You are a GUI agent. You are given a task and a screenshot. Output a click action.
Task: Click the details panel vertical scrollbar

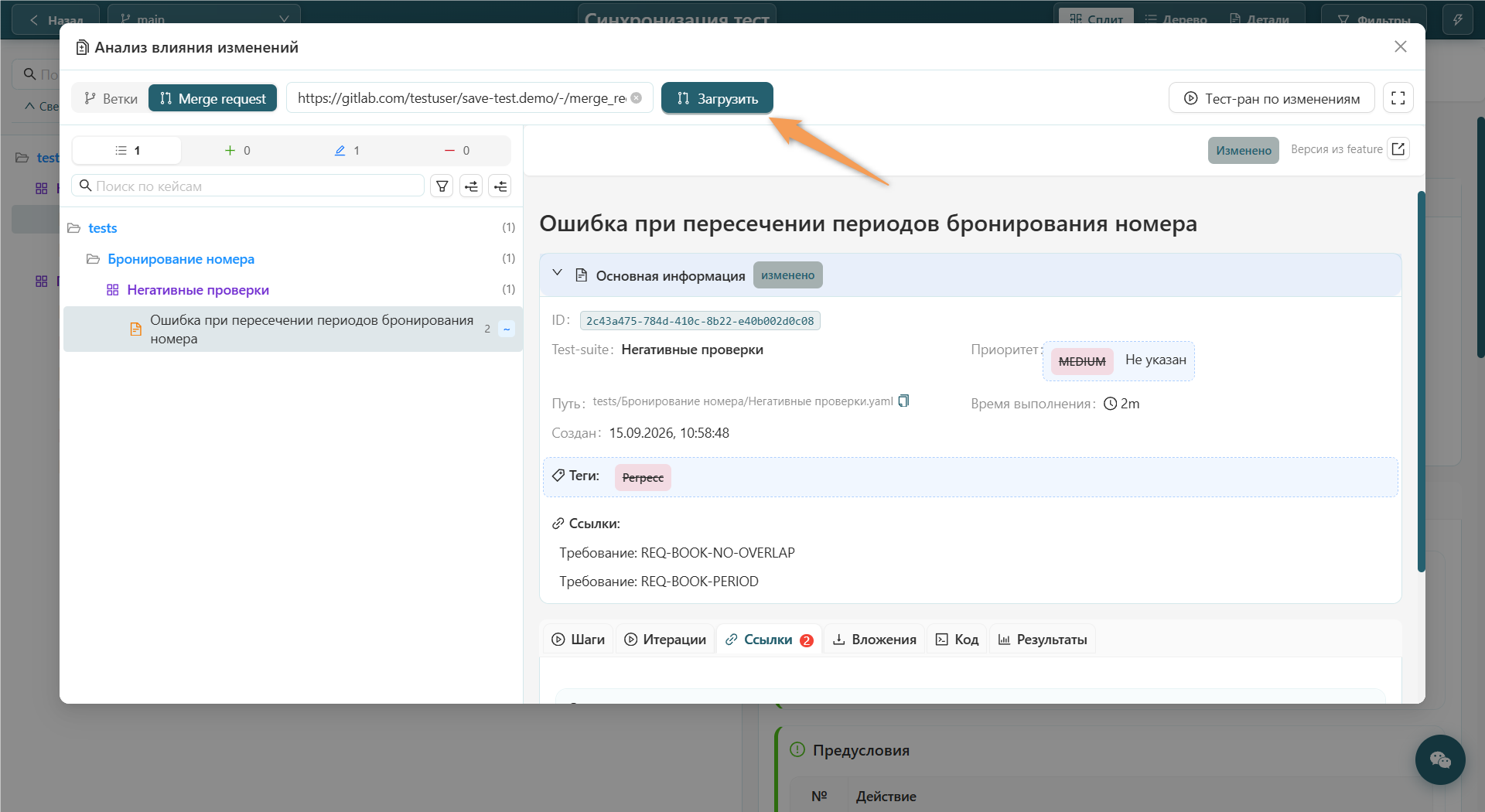(1421, 382)
